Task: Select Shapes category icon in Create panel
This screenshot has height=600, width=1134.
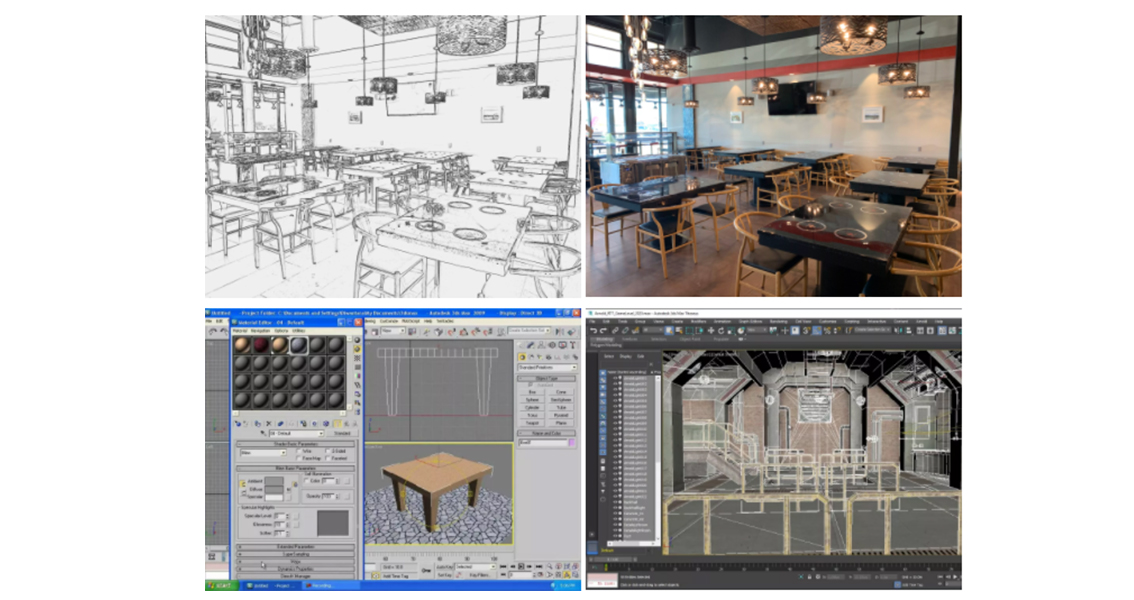Action: (x=531, y=357)
